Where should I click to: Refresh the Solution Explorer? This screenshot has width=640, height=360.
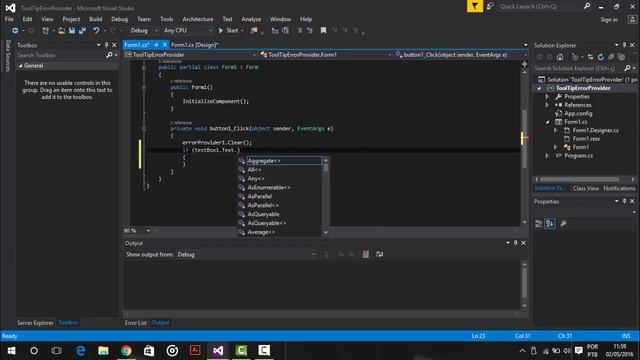(600, 57)
